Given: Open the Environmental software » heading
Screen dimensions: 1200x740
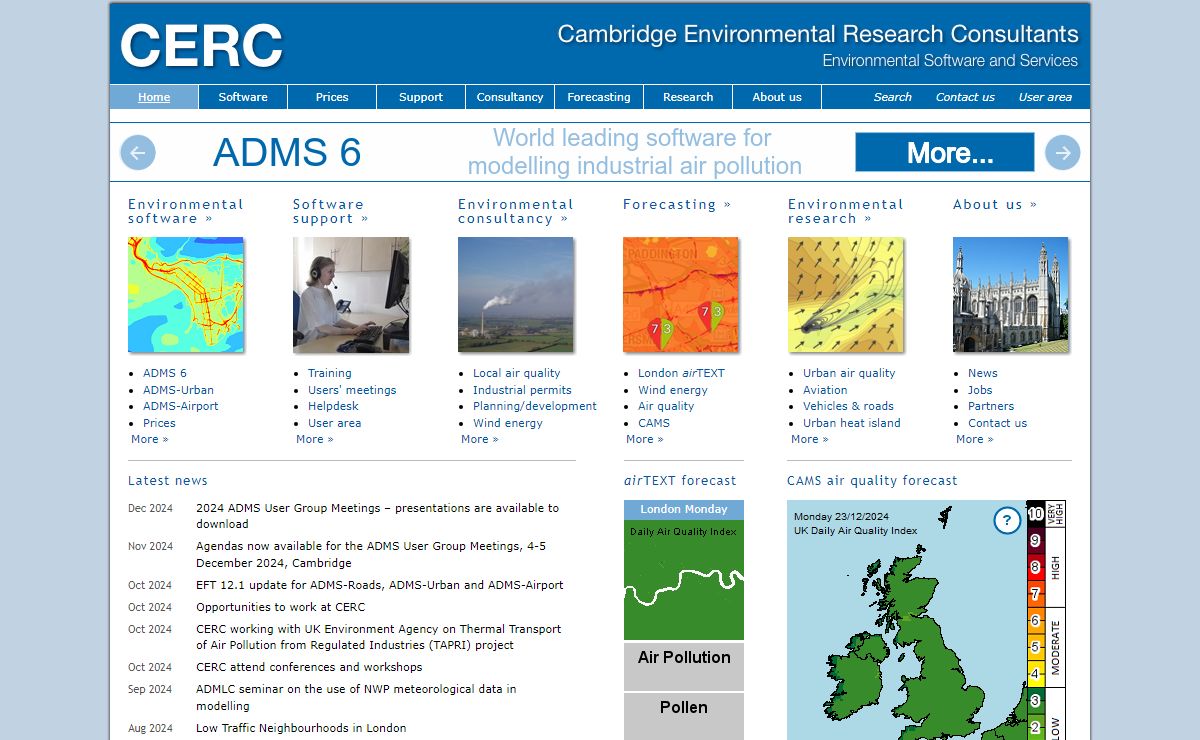Looking at the screenshot, I should [186, 211].
